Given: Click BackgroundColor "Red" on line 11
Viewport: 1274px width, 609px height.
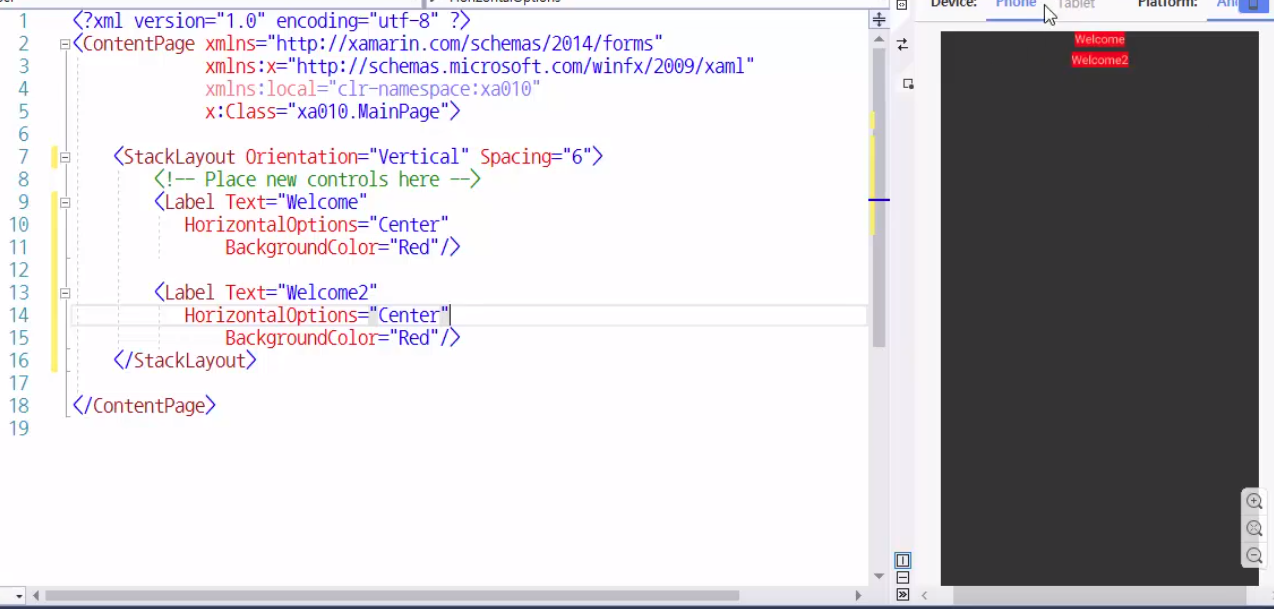Looking at the screenshot, I should pos(414,247).
